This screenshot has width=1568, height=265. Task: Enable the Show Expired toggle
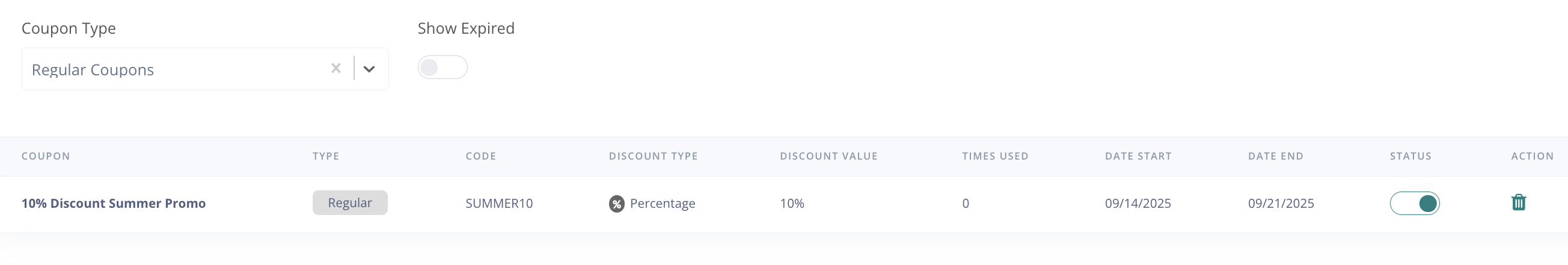[442, 67]
